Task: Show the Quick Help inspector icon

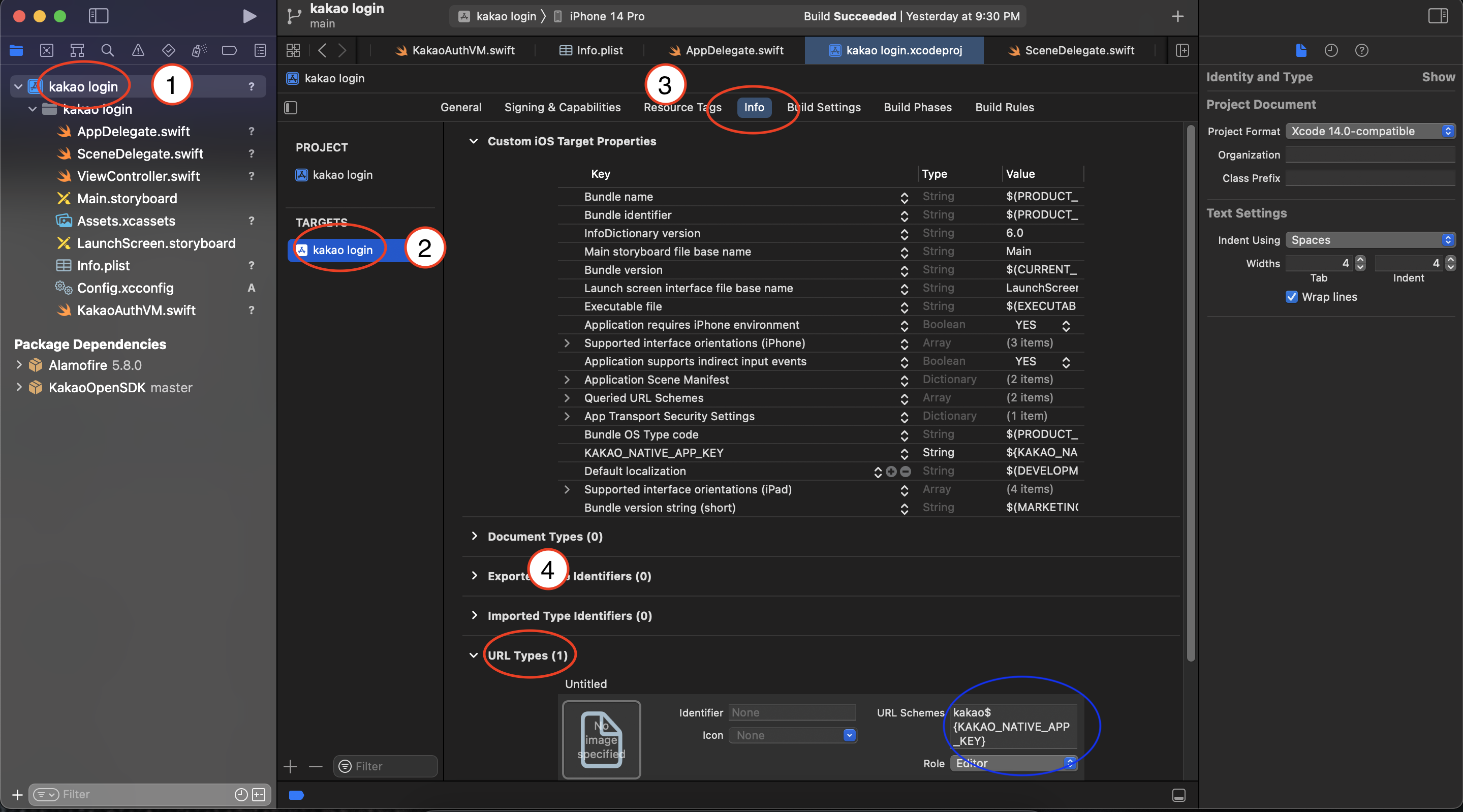Action: [x=1361, y=50]
